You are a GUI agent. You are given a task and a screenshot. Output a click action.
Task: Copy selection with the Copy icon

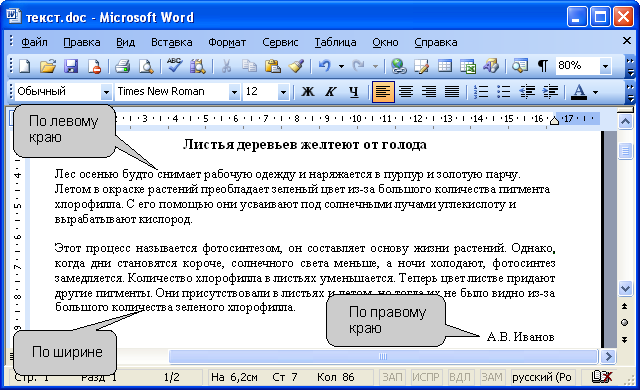pos(249,66)
